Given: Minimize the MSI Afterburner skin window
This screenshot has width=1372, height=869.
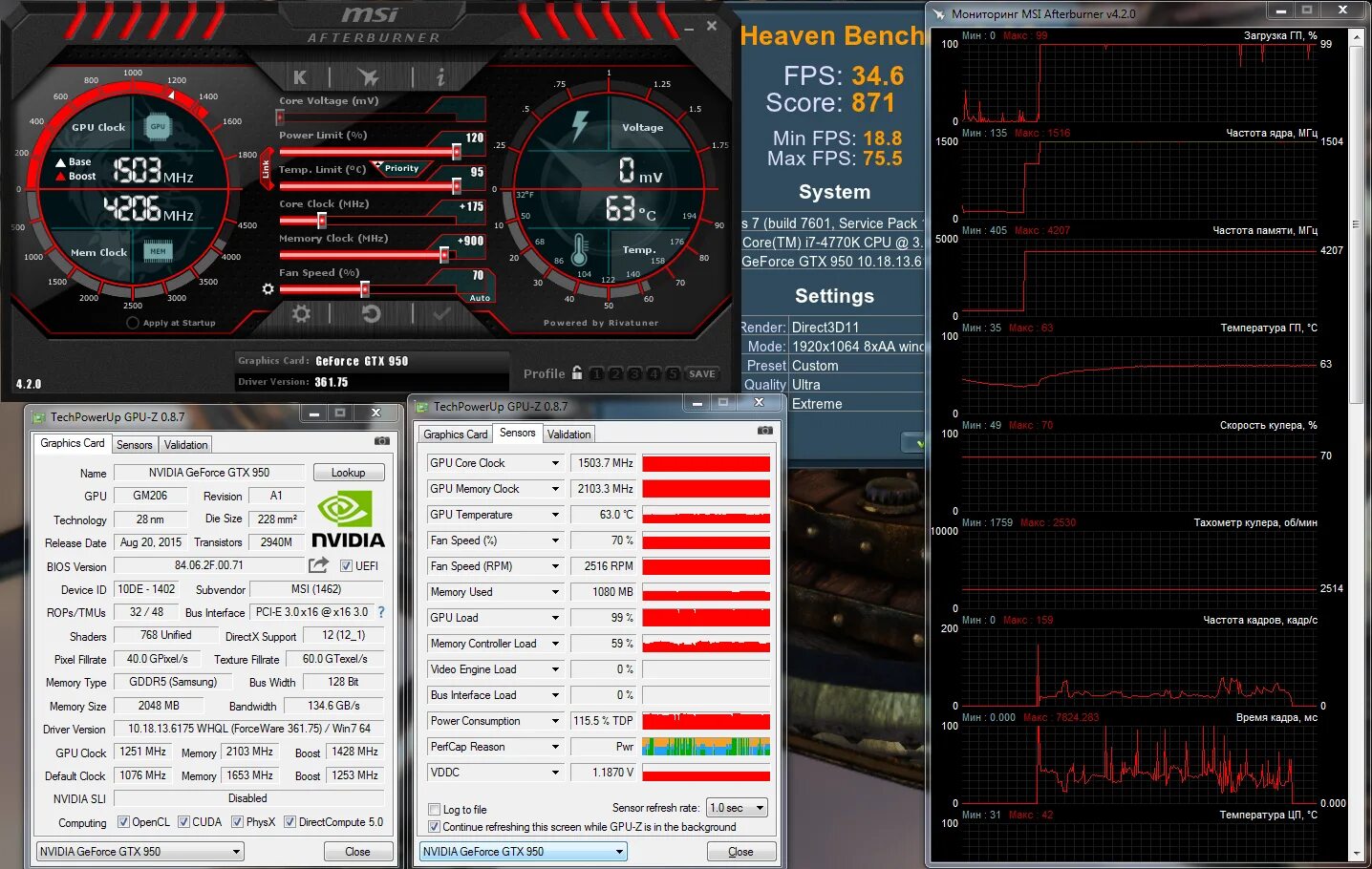Looking at the screenshot, I should coord(689,28).
